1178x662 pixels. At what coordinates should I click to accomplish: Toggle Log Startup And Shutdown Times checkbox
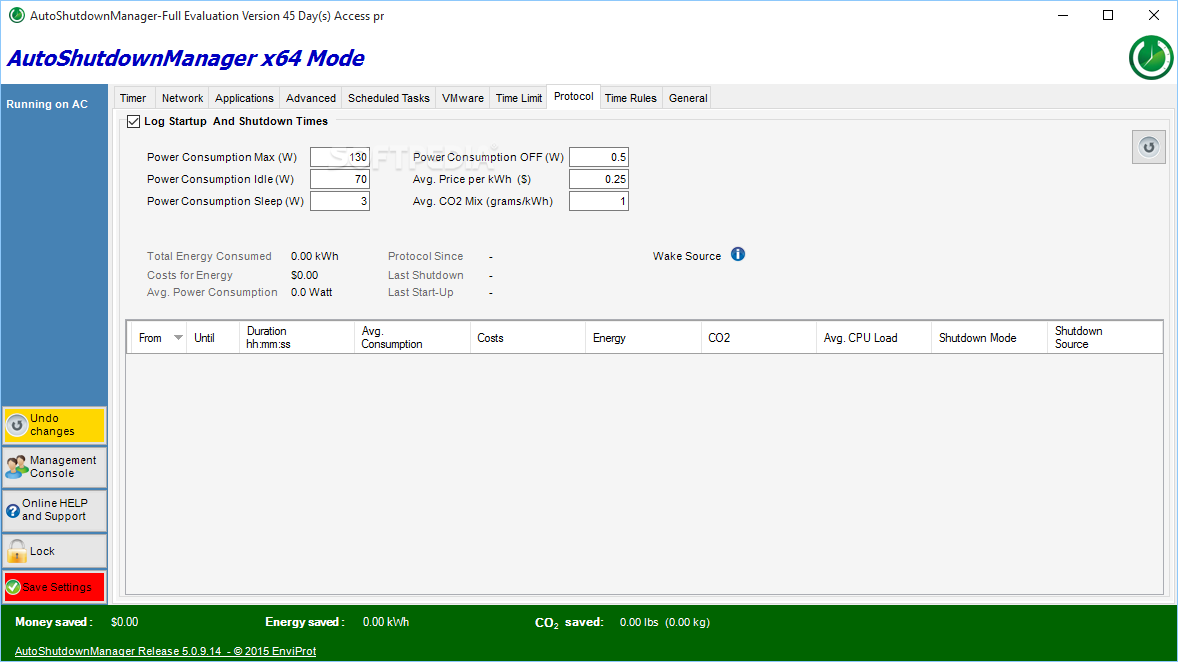tap(134, 121)
